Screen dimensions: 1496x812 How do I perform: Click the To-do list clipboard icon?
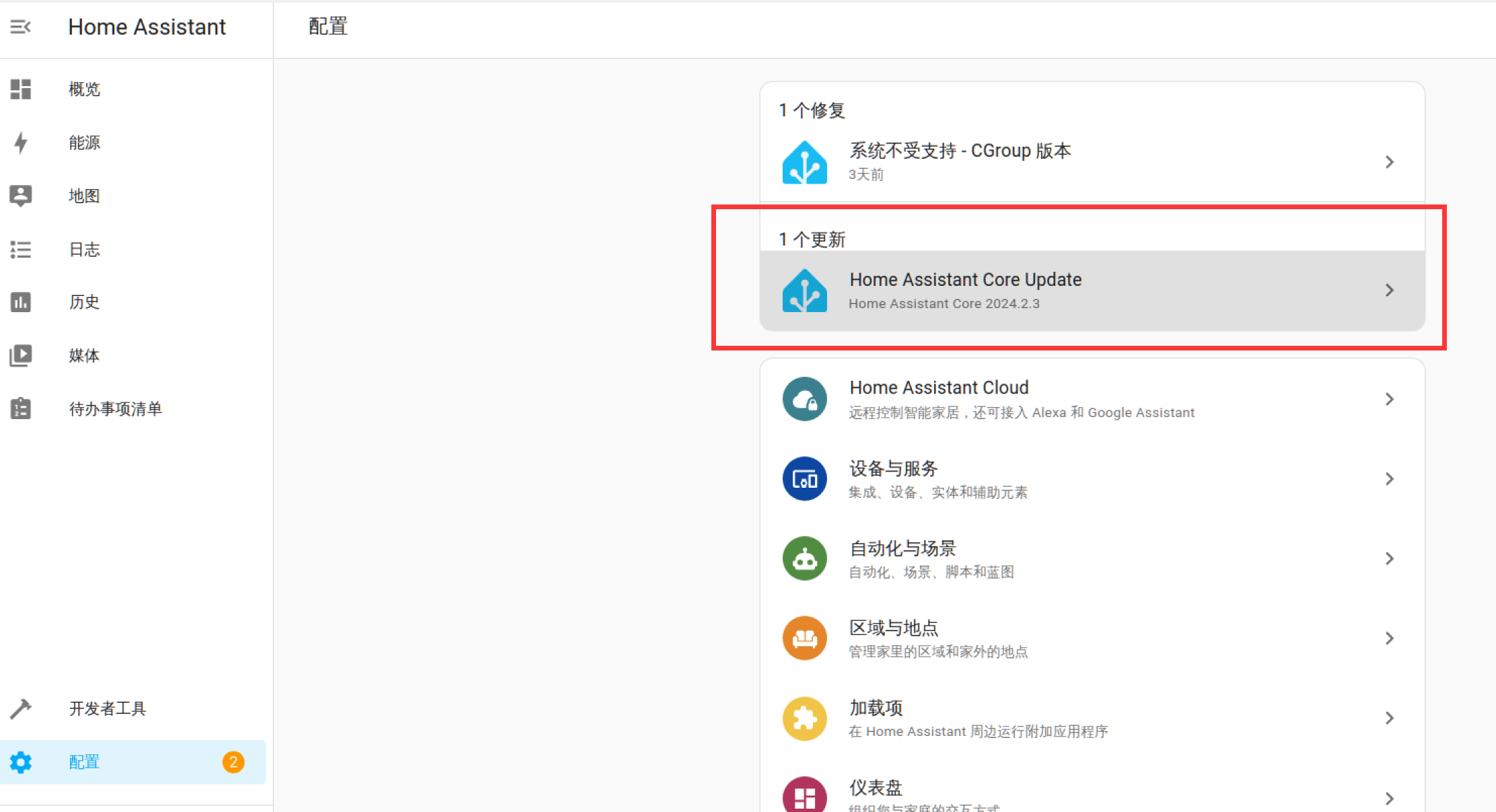click(21, 408)
